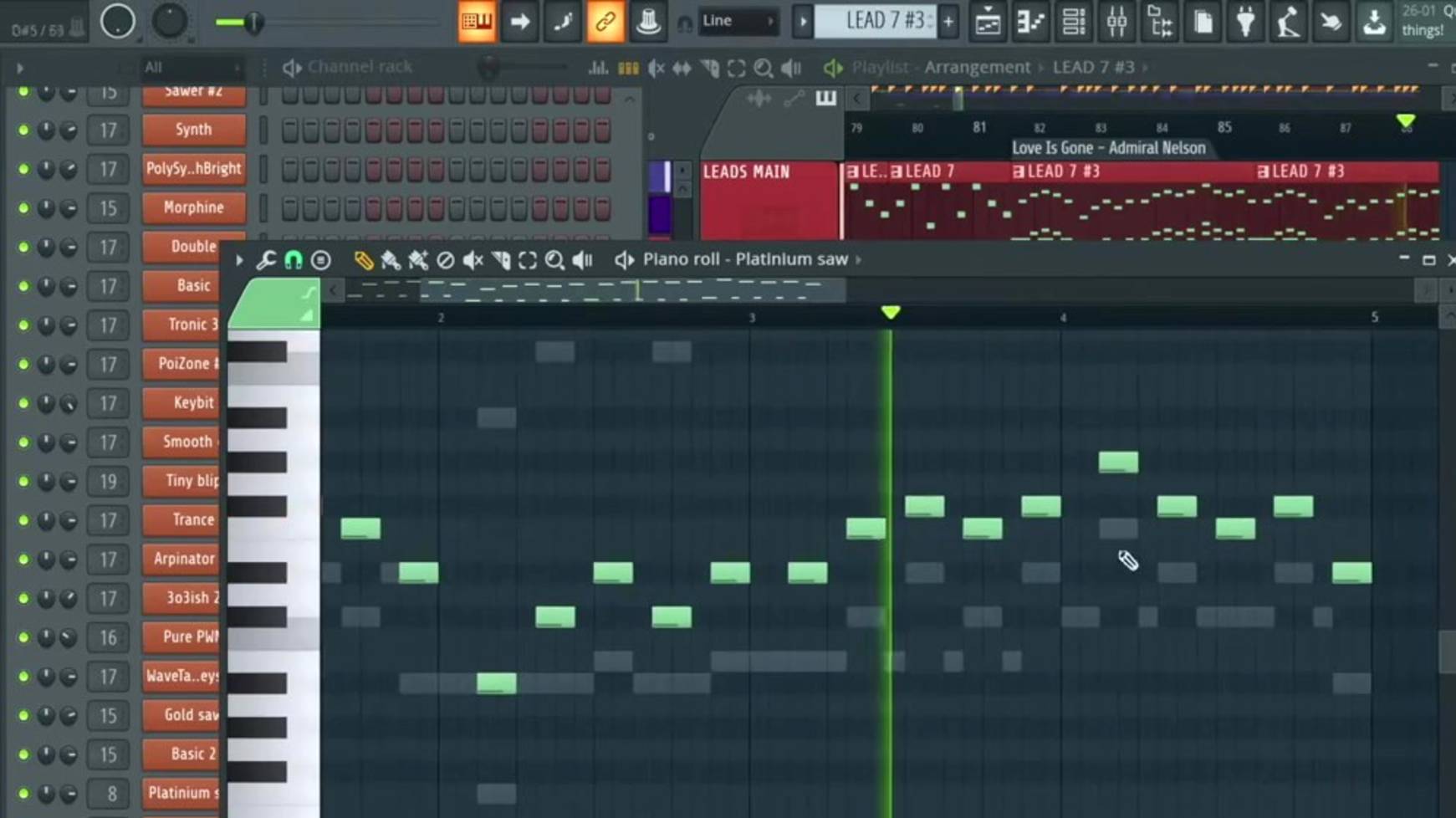Mute the Morphine channel green LED
This screenshot has width=1456, height=818.
pyautogui.click(x=23, y=208)
